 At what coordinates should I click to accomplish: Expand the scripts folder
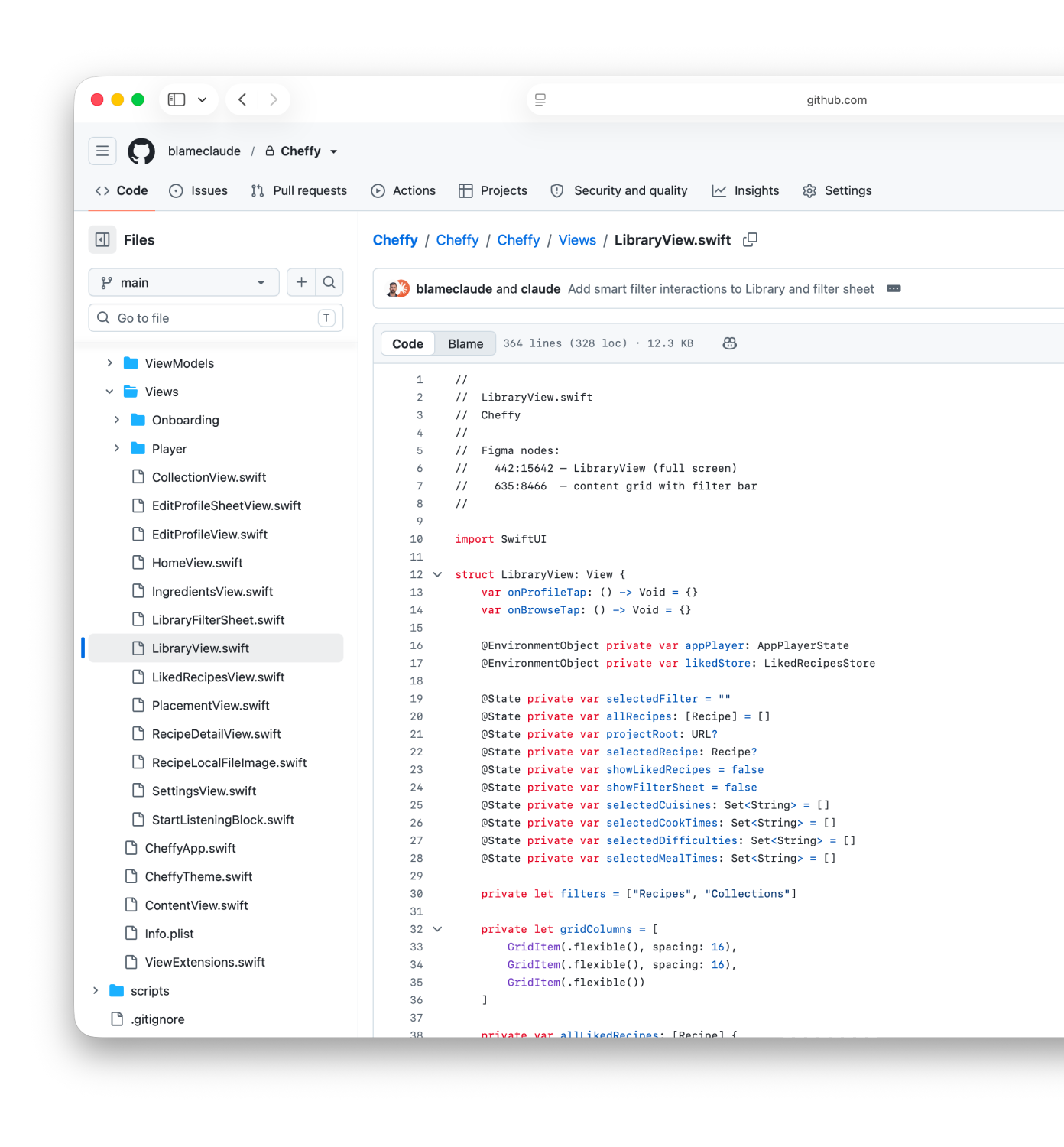click(x=96, y=991)
